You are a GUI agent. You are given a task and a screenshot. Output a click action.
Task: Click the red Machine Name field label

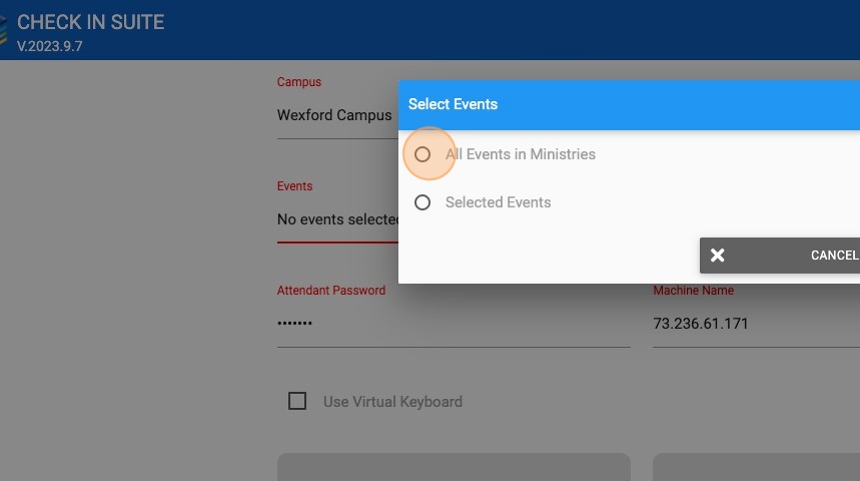coord(693,291)
